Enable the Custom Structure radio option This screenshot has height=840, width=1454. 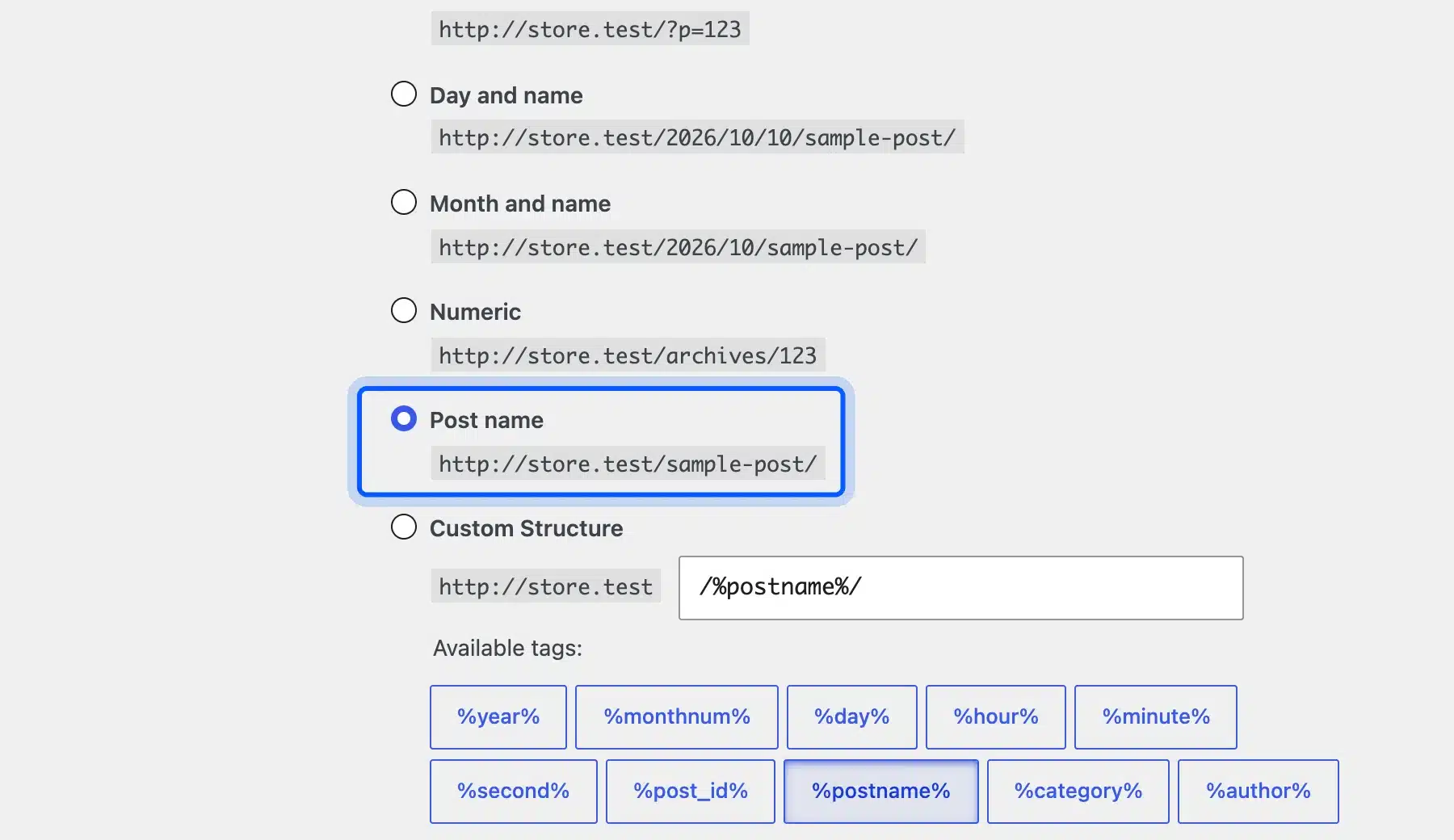click(404, 527)
